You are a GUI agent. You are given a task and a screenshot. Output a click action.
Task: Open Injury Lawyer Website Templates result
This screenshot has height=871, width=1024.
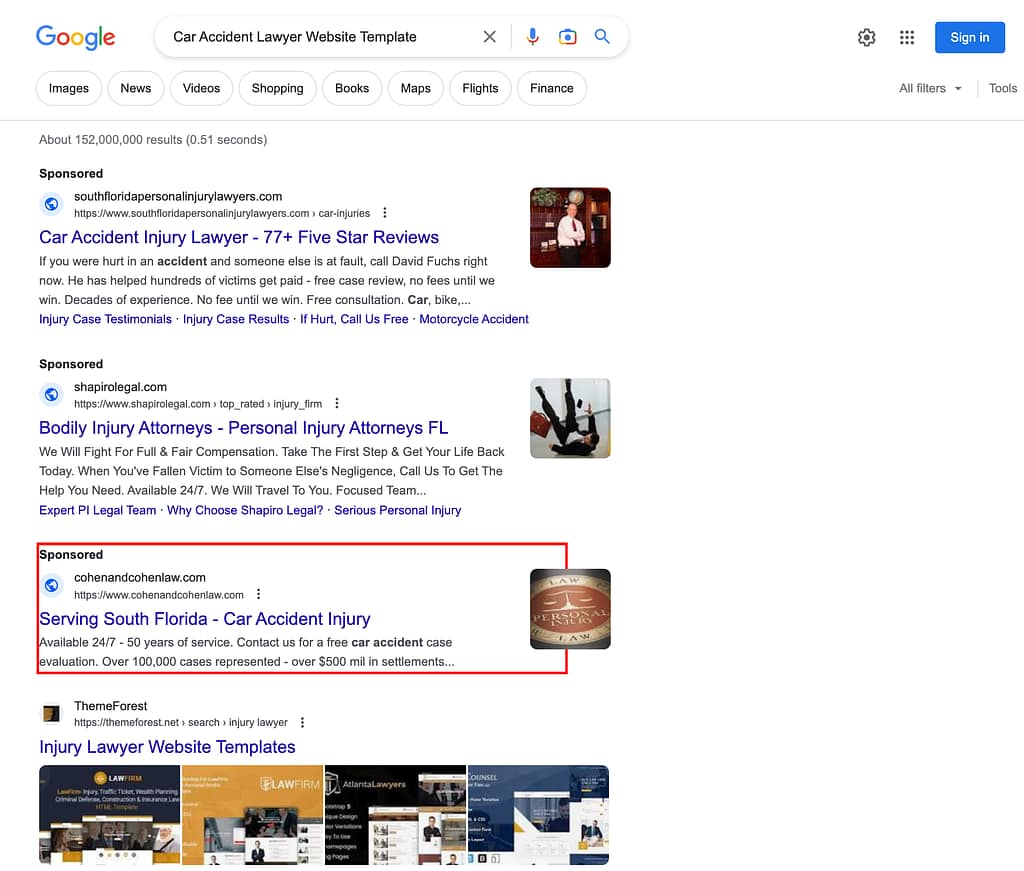(x=167, y=746)
